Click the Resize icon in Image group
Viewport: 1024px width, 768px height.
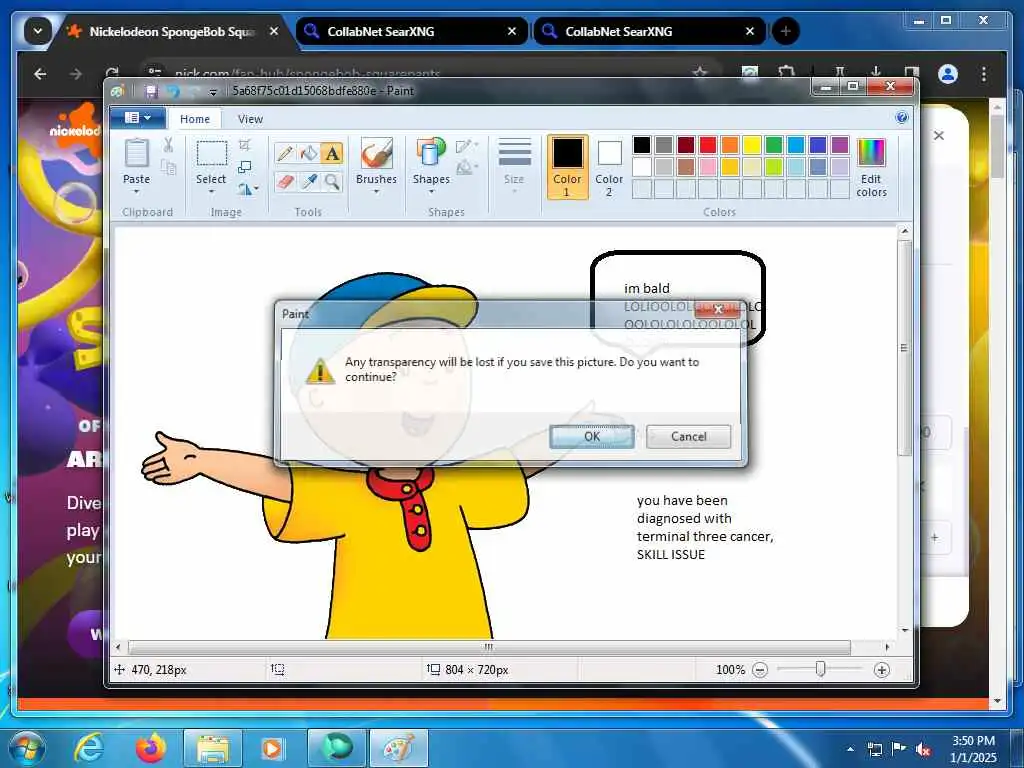coord(245,167)
